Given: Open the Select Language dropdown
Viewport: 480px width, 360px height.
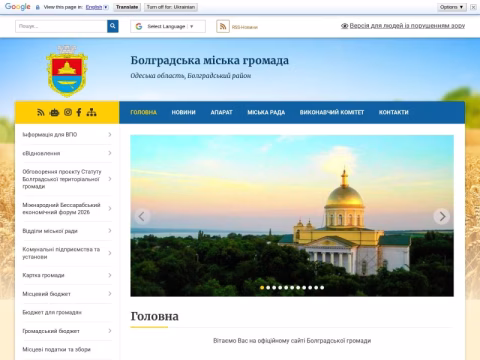Looking at the screenshot, I should (x=168, y=26).
